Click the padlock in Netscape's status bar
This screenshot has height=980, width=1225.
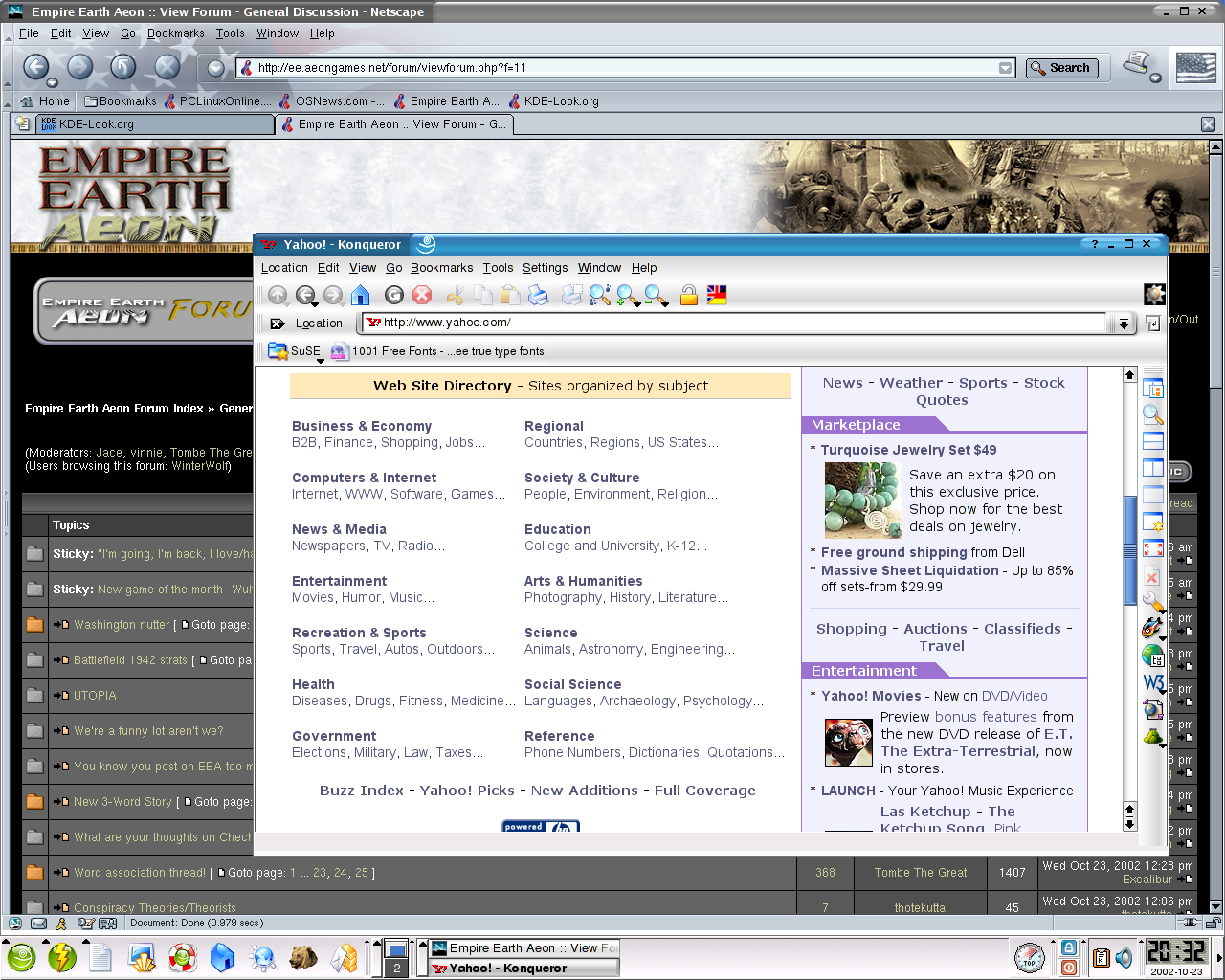[1214, 924]
